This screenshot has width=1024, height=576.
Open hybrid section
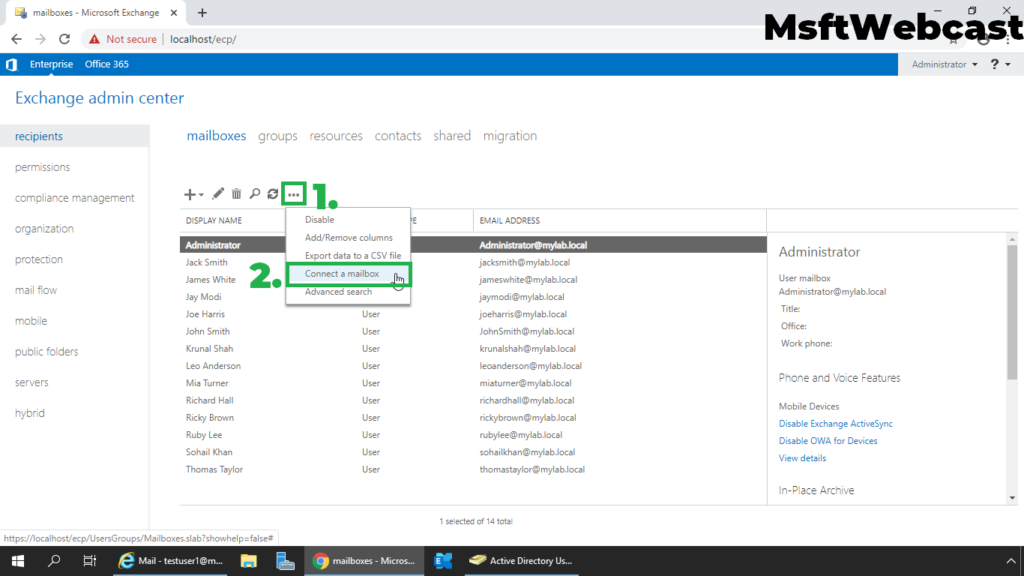[x=30, y=413]
